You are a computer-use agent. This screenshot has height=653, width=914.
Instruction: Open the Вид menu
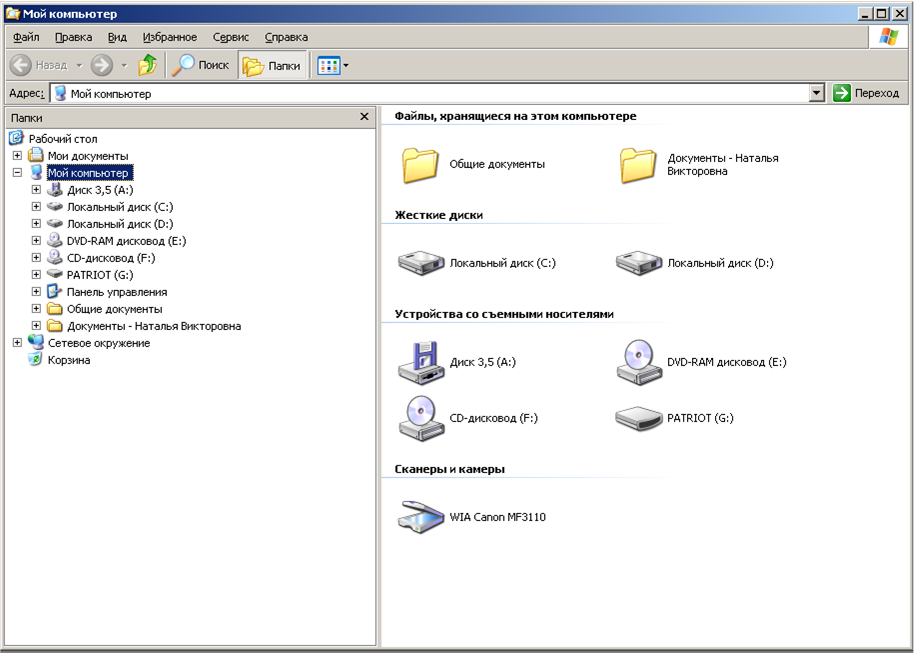point(117,37)
